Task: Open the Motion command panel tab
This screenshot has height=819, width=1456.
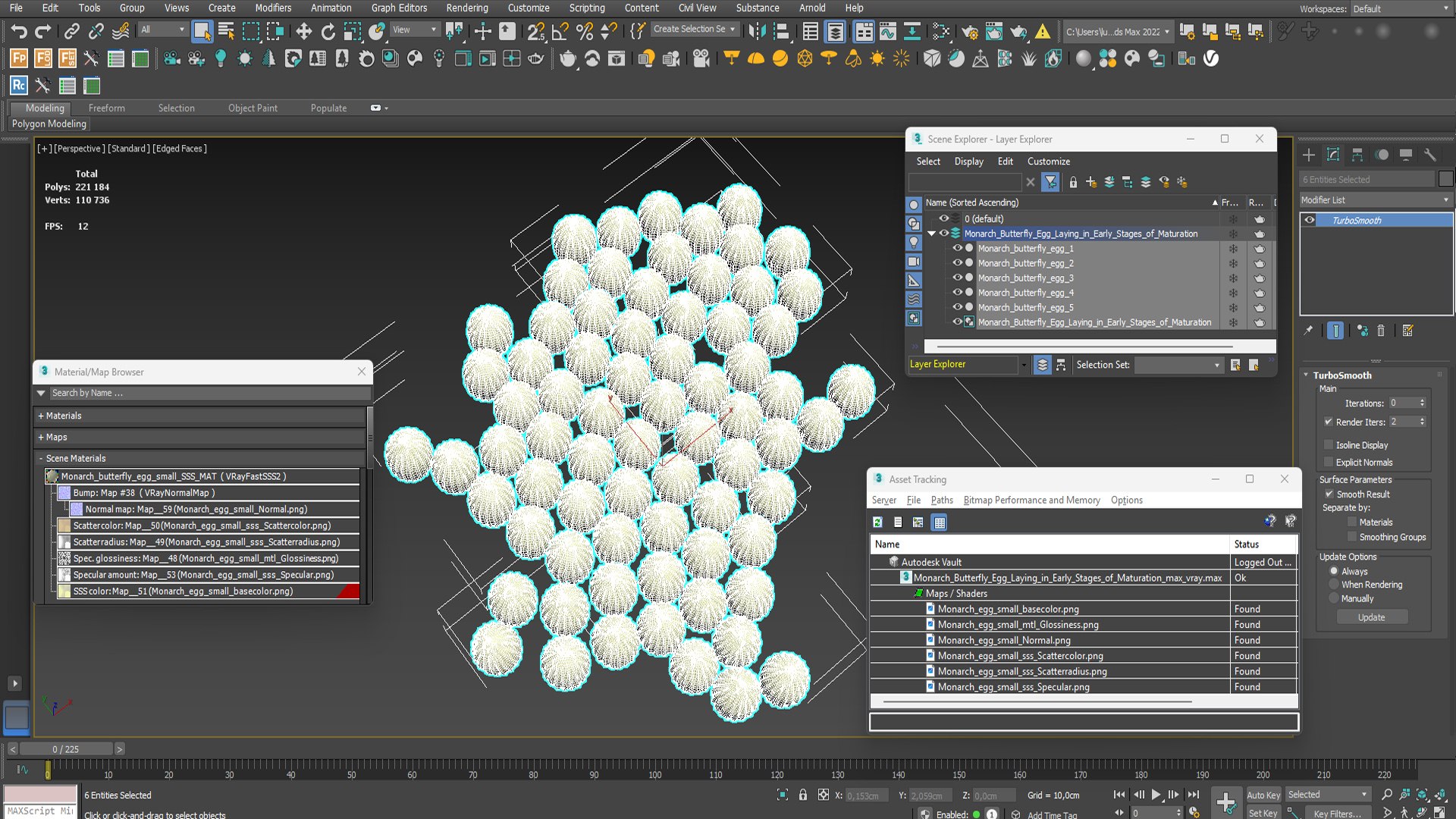Action: coord(1382,155)
